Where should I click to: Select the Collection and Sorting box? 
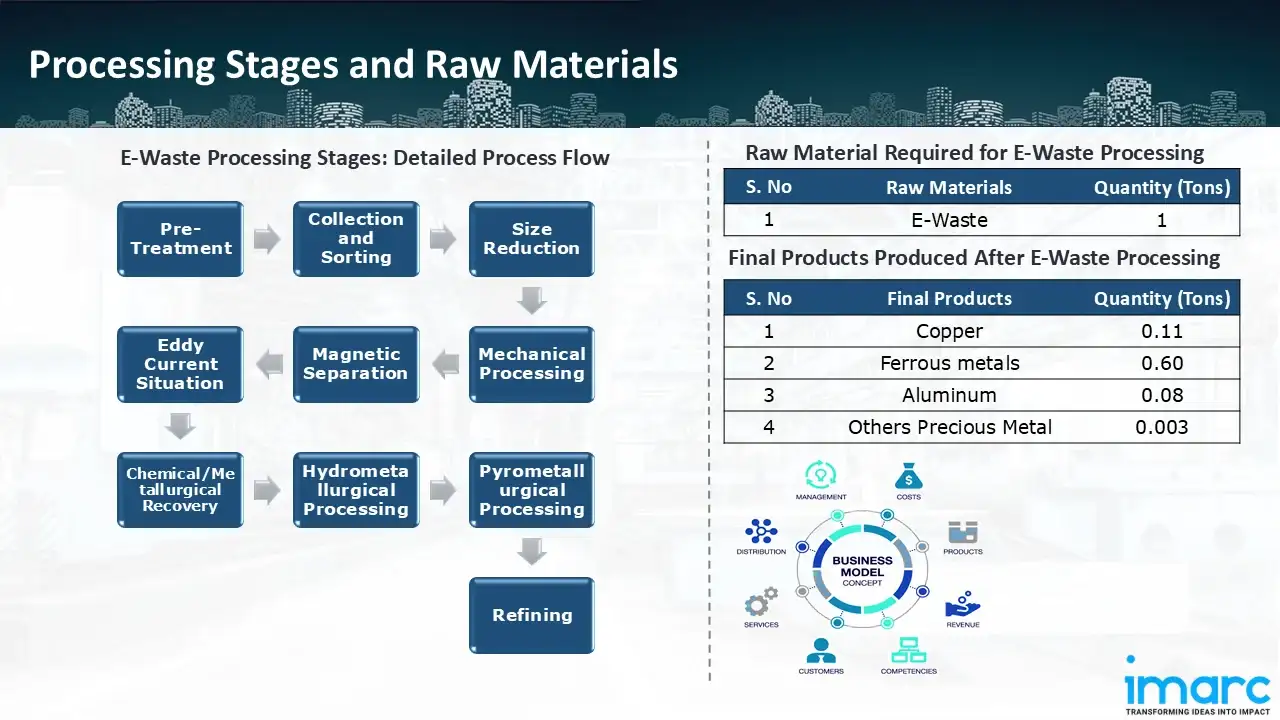(x=356, y=239)
